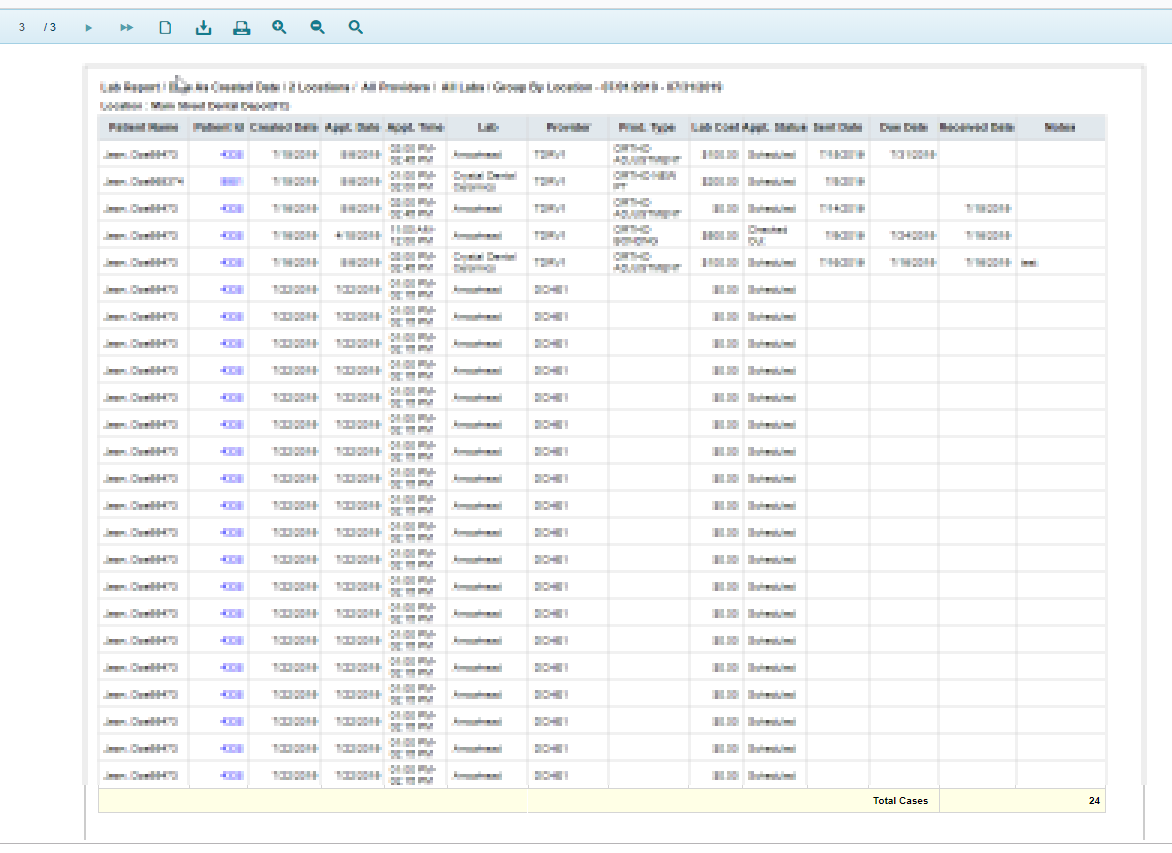This screenshot has height=853, width=1172.
Task: Click the Created Date column header
Action: [x=284, y=128]
